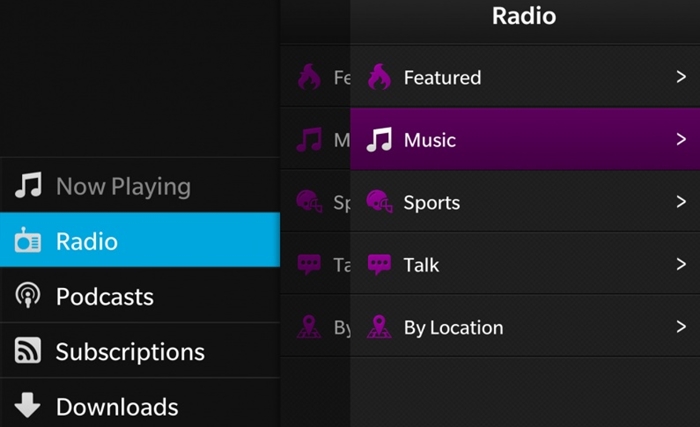700x427 pixels.
Task: Expand the Featured row chevron
Action: (681, 77)
